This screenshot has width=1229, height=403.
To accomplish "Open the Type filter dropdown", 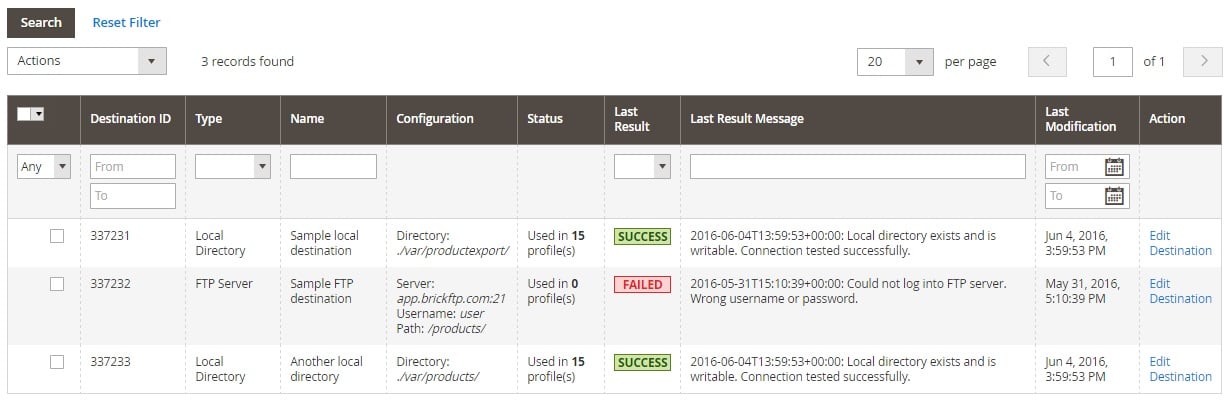I will coord(233,167).
